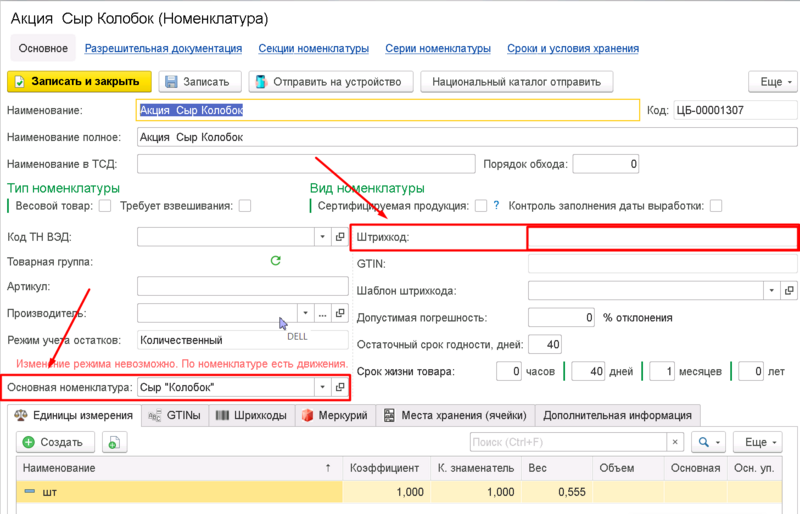This screenshot has height=514, width=800.
Task: Open the table Еще menu
Action: (757, 442)
